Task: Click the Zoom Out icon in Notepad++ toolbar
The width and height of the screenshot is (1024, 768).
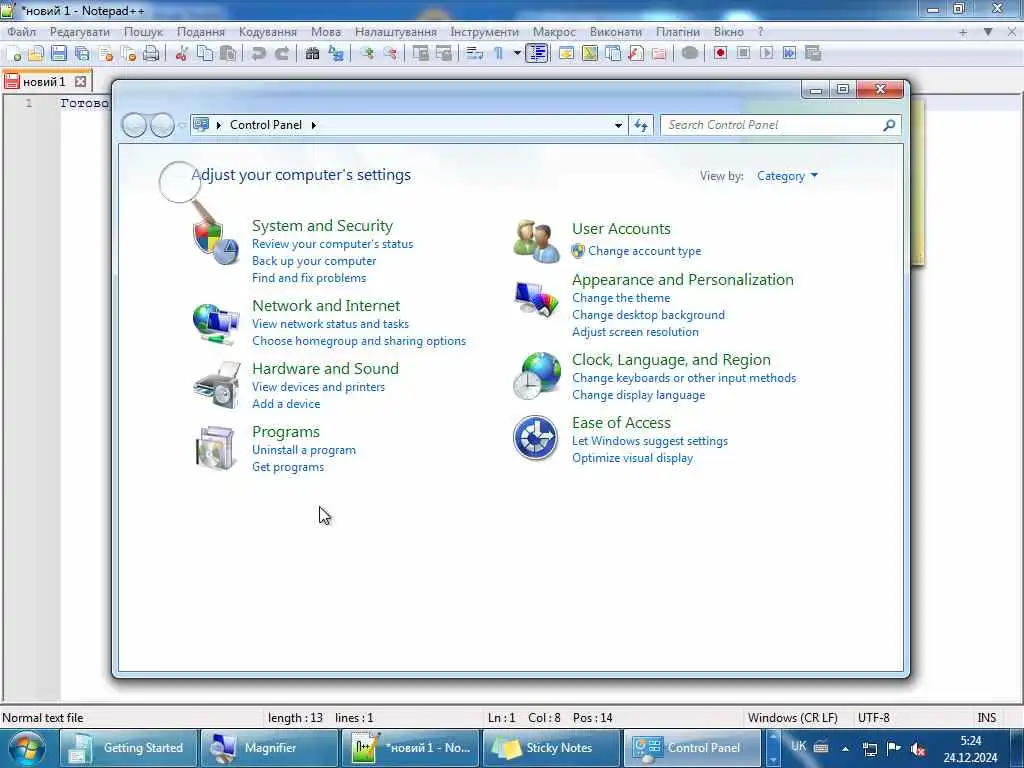Action: [x=390, y=54]
